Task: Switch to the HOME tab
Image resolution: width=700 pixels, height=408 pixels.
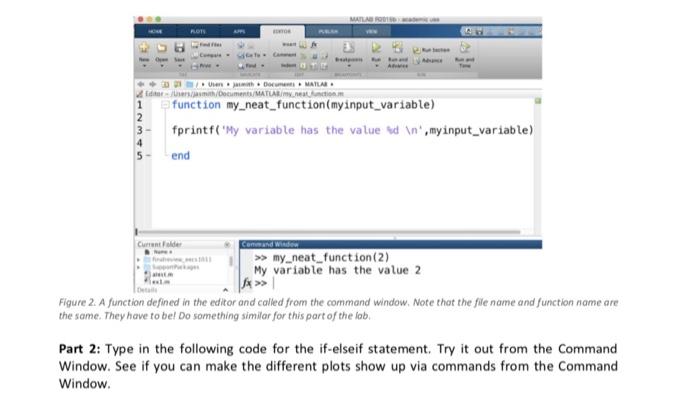Action: click(155, 32)
